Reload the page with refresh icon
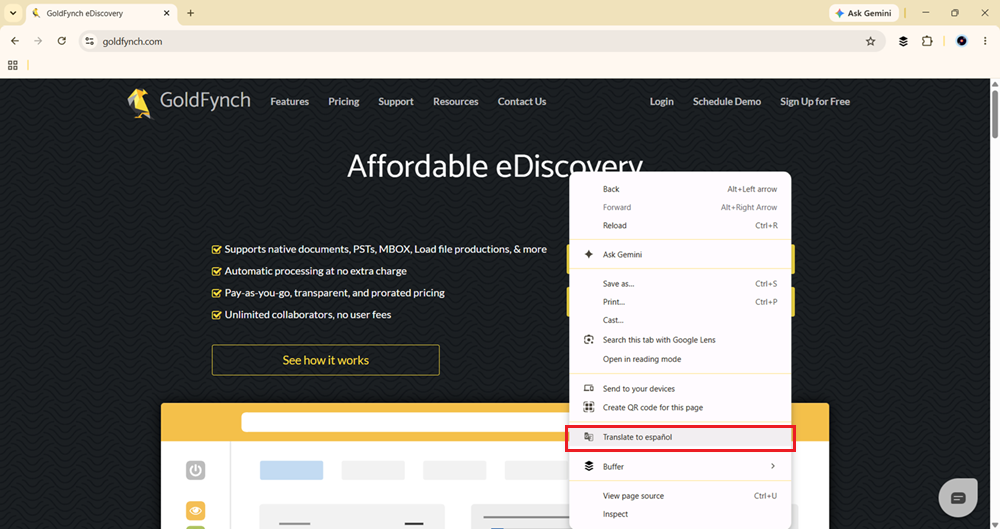1000x529 pixels. (62, 41)
